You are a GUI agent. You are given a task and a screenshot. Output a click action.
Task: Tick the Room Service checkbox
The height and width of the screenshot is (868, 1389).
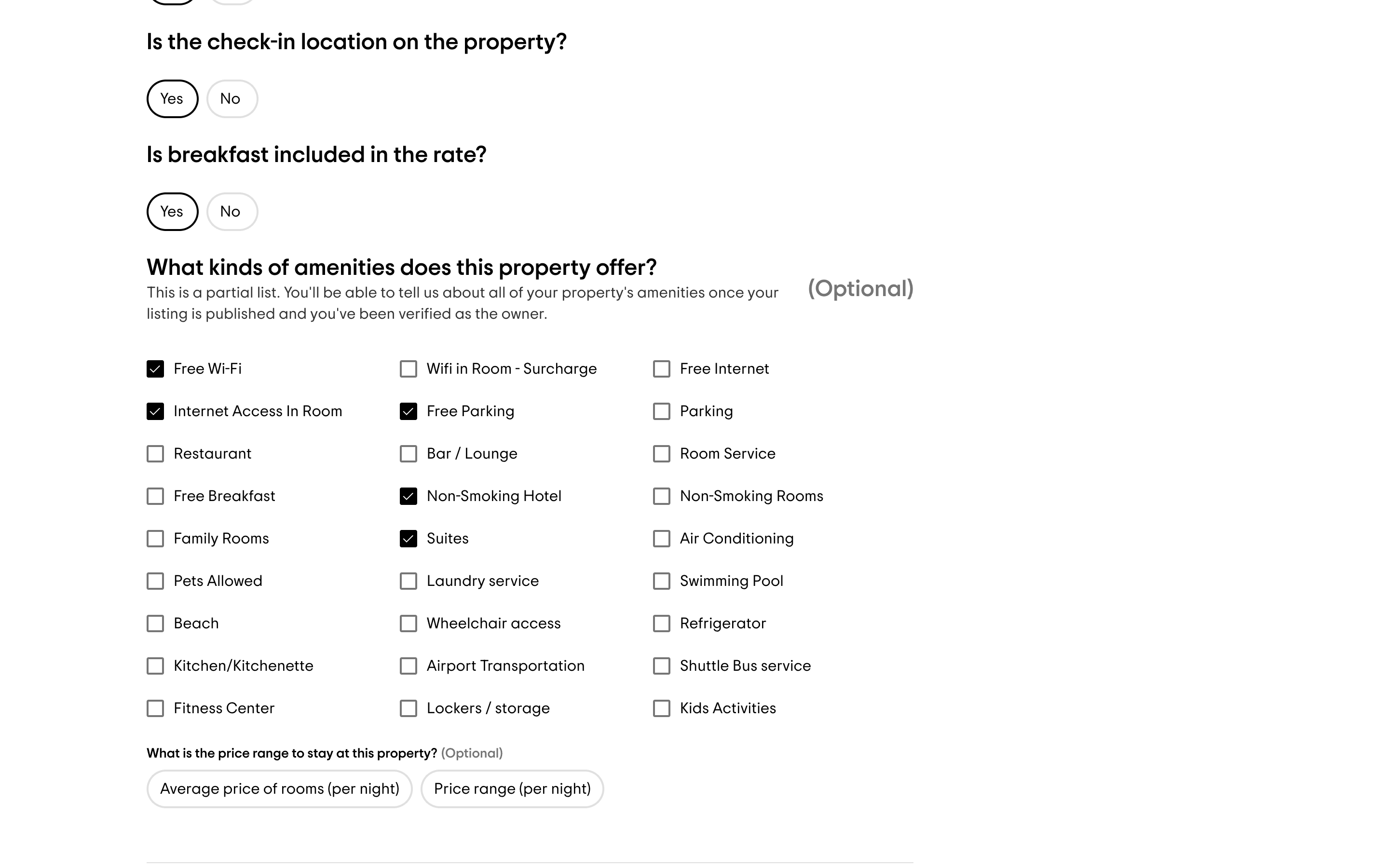tap(661, 453)
